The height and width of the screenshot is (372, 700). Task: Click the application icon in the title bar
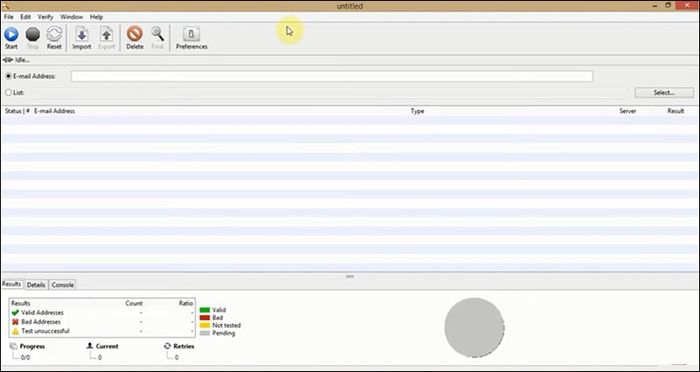point(5,6)
